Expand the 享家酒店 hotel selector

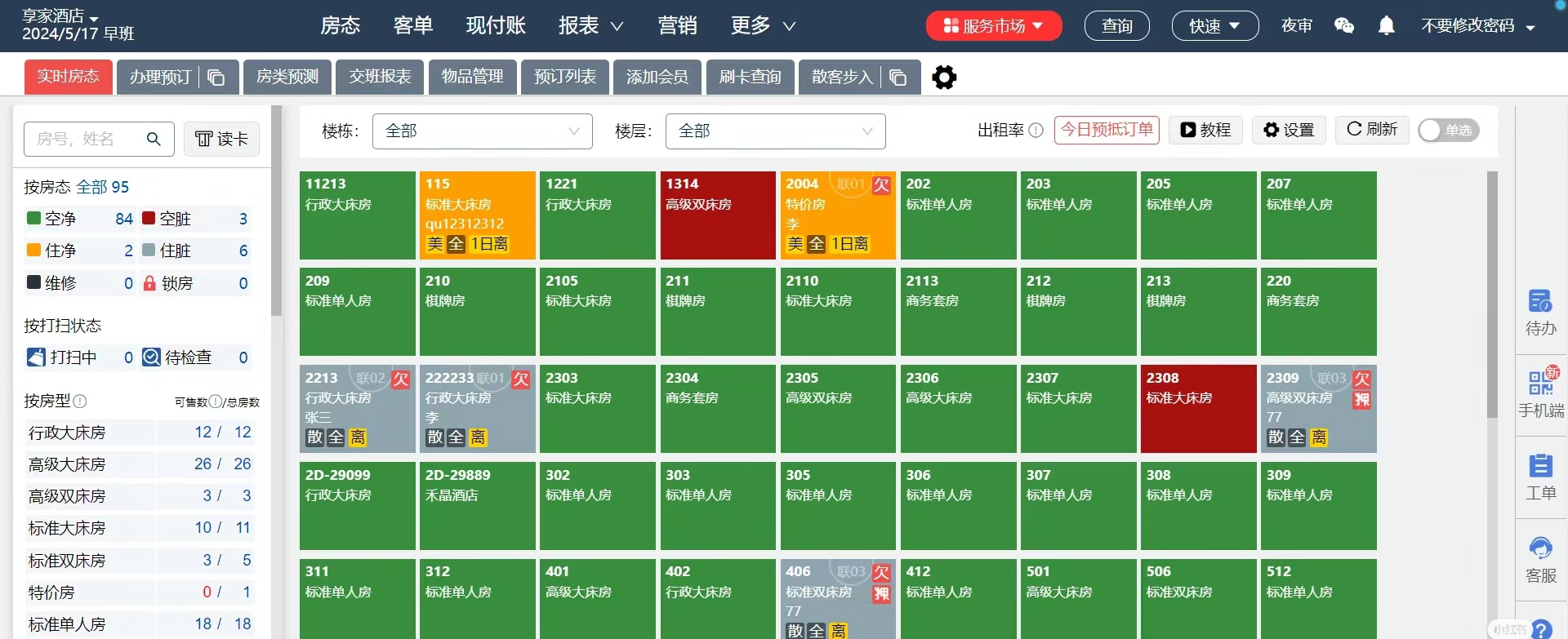coord(60,16)
